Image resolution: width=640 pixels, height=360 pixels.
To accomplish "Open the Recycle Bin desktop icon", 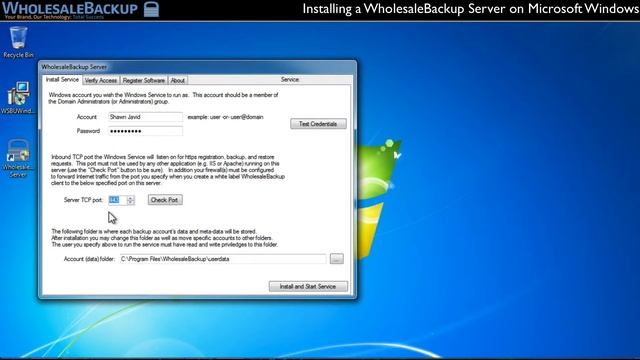I will coord(18,42).
